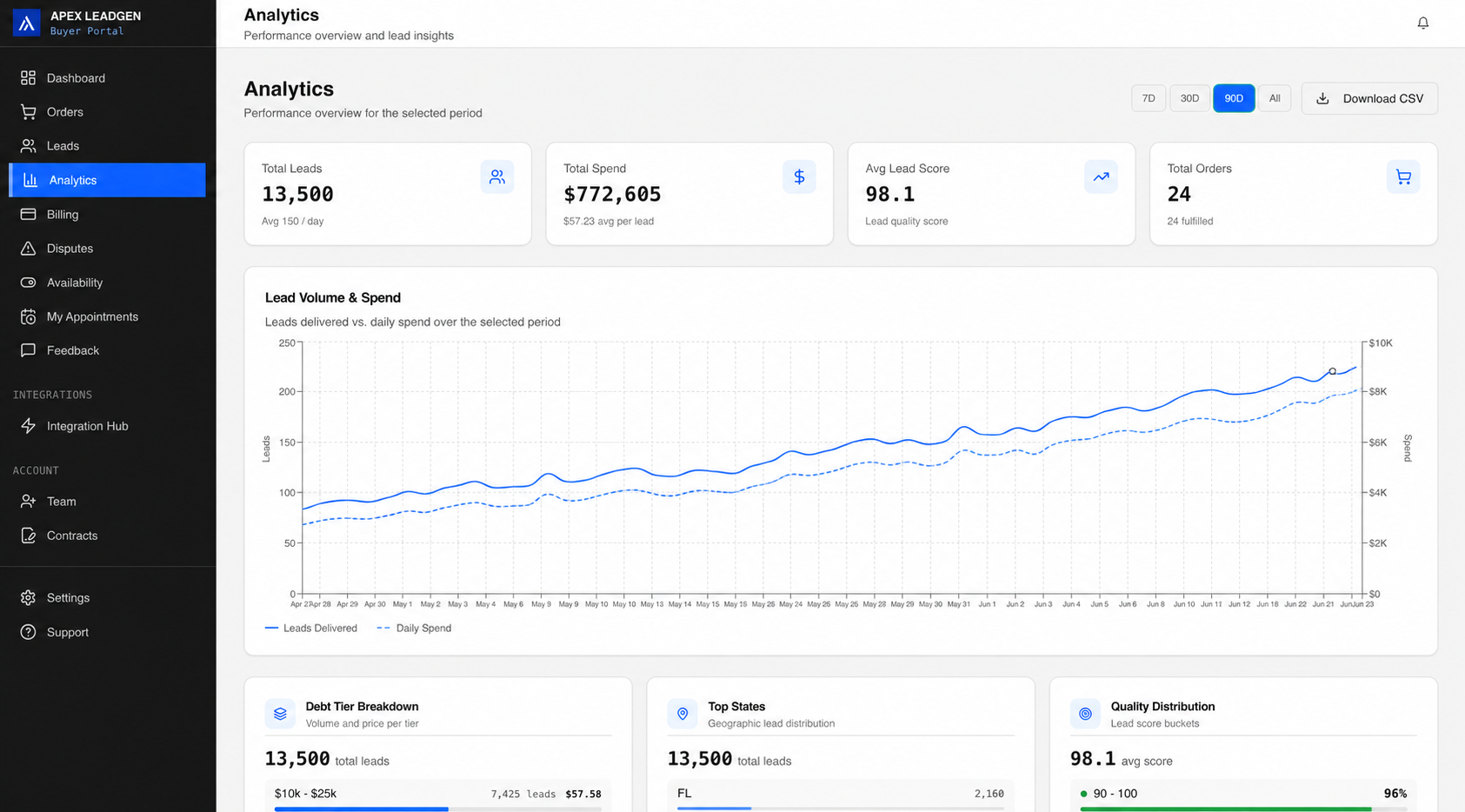This screenshot has height=812, width=1465.
Task: Open Team account page
Action: (108, 502)
